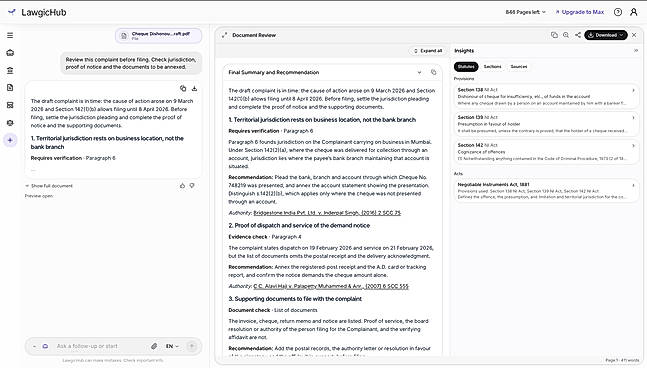This screenshot has height=368, width=647.
Task: Click the 'Evidence check' label
Action: (x=248, y=237)
